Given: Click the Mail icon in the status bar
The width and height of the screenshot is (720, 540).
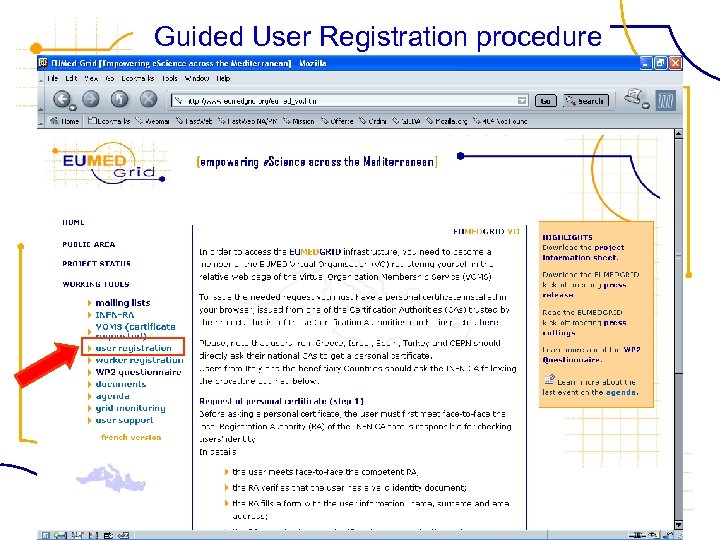Looking at the screenshot, I should pyautogui.click(x=60, y=535).
